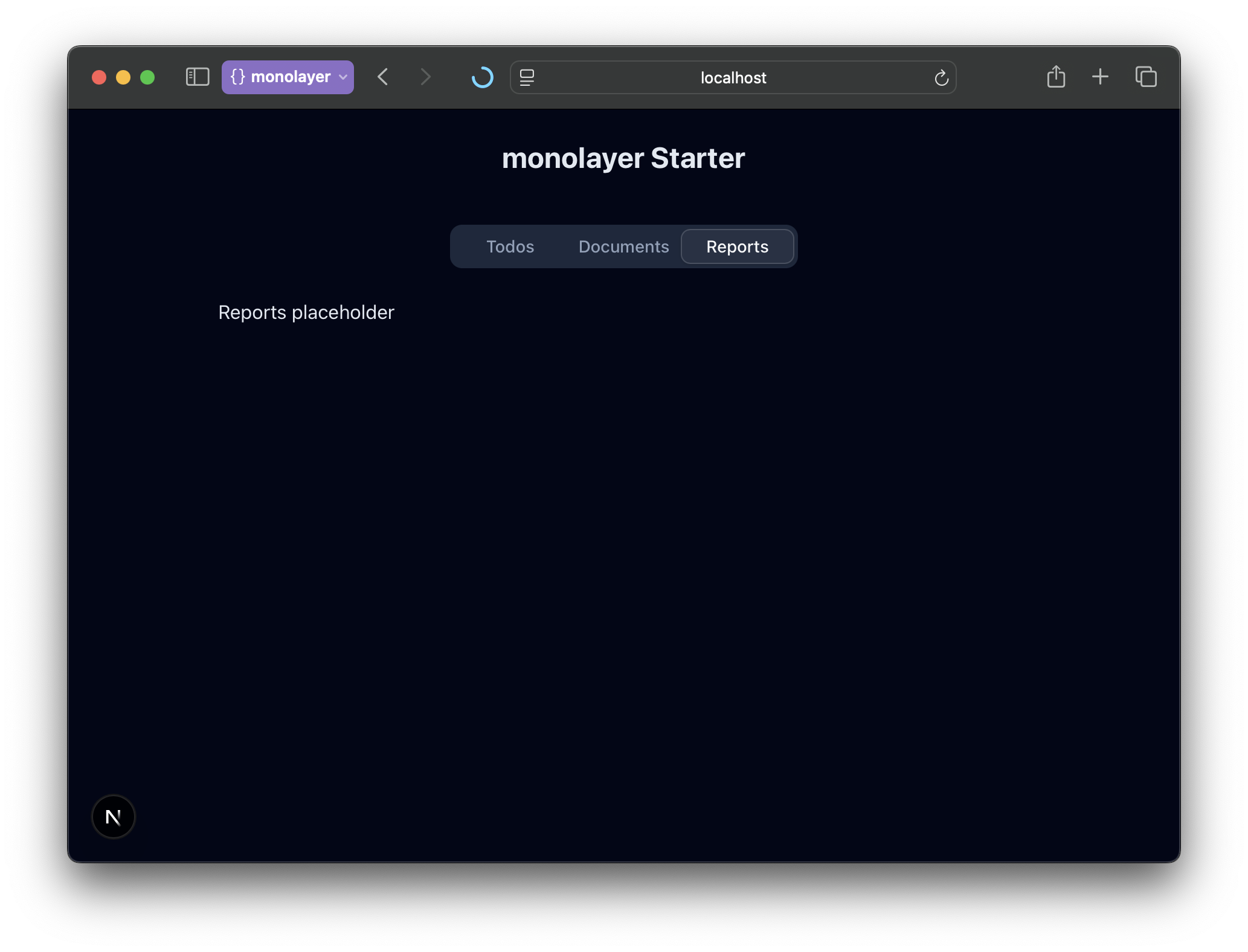Open the Share menu
The image size is (1248, 952).
click(1056, 77)
